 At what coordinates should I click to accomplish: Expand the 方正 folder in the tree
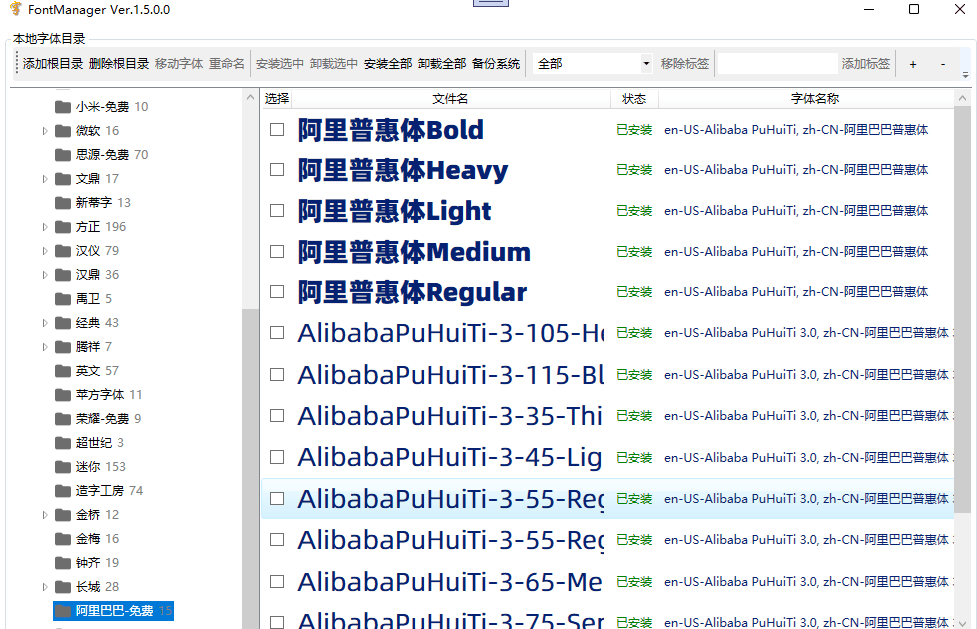click(x=44, y=226)
